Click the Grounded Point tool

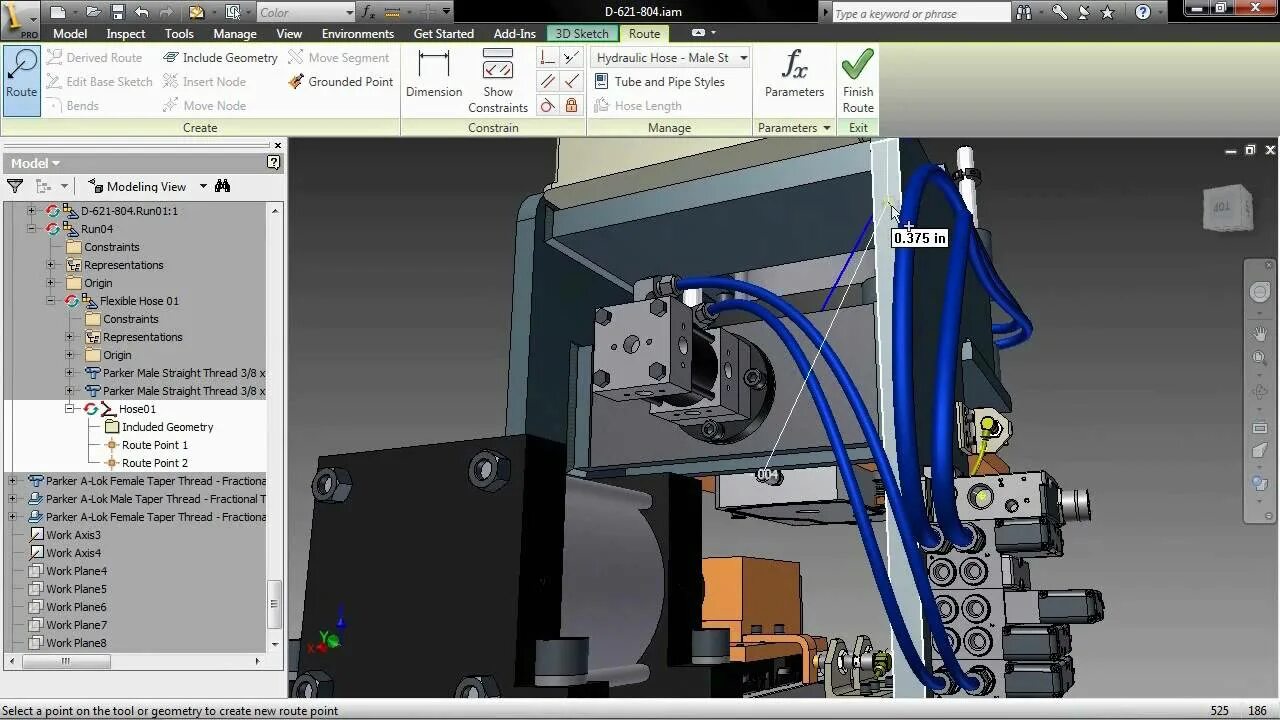[x=340, y=82]
